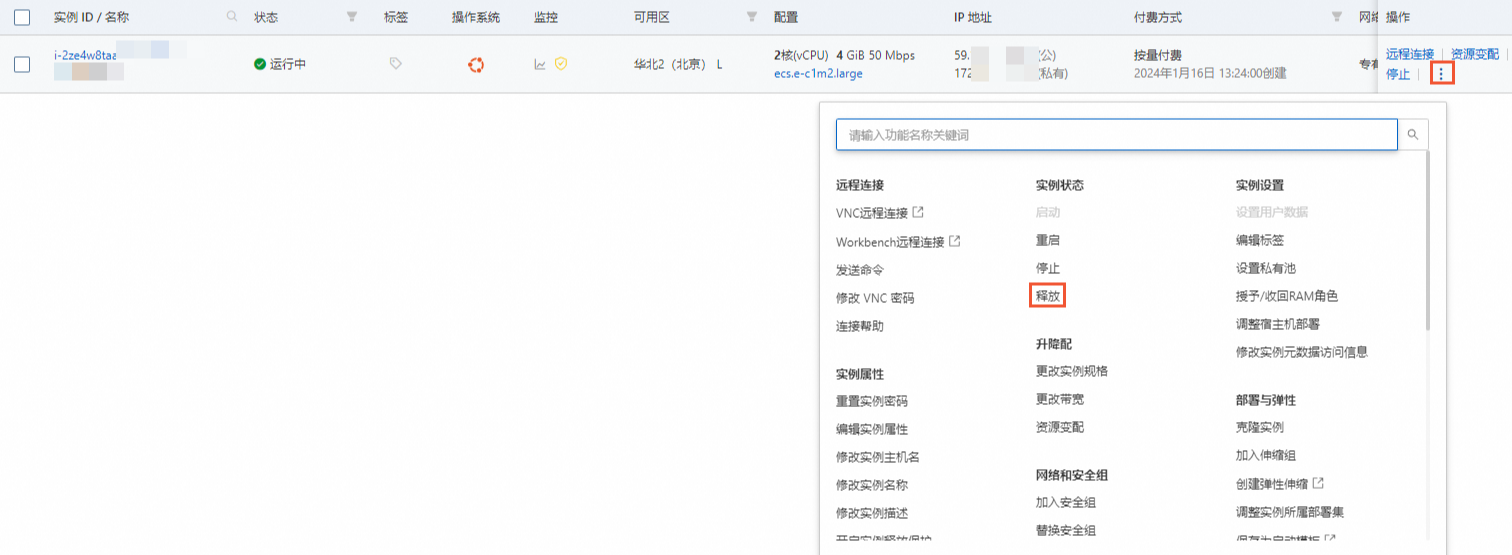
Task: Select 授予/收回RAM角色 menu entry
Action: pos(1287,296)
